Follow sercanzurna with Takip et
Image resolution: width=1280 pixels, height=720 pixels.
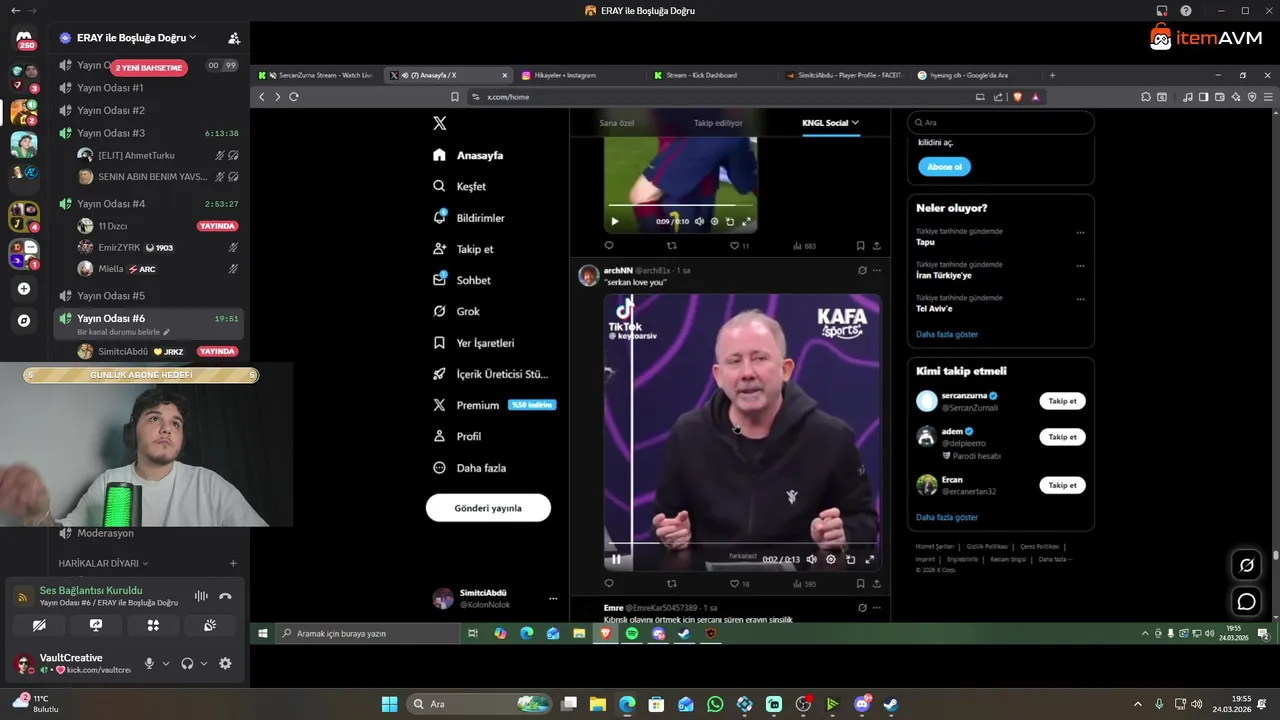pos(1062,401)
